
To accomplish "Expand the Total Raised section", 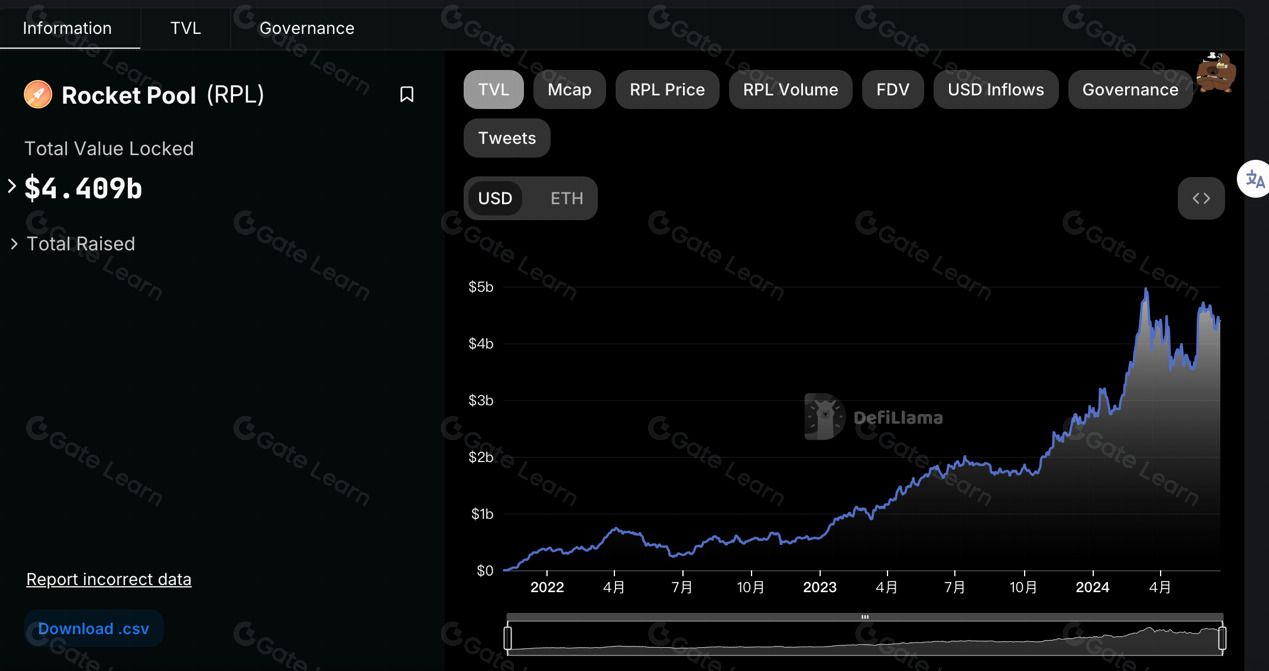I will [73, 244].
